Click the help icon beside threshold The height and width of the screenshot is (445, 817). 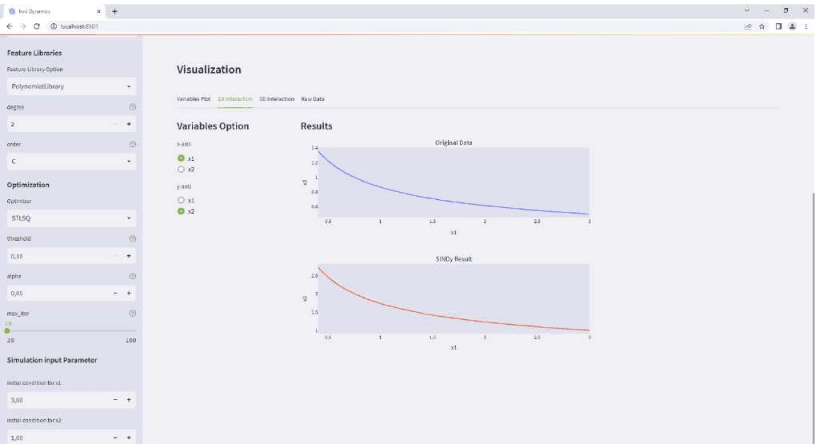tap(133, 238)
